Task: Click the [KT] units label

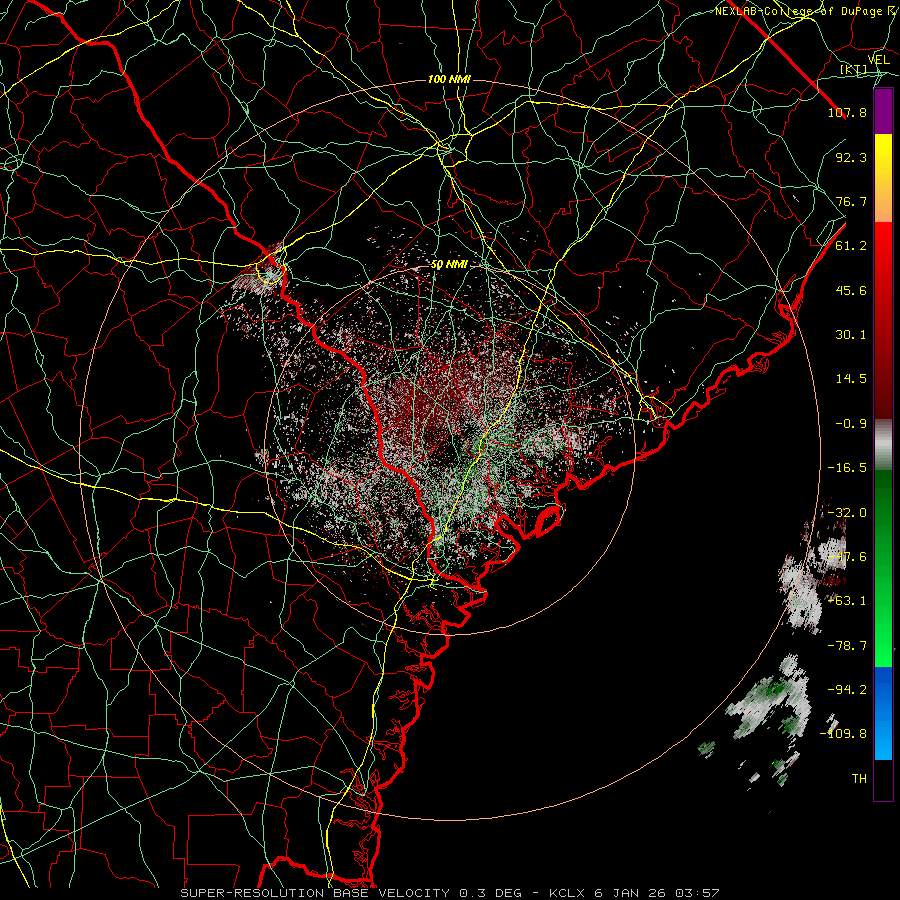Action: pos(853,69)
